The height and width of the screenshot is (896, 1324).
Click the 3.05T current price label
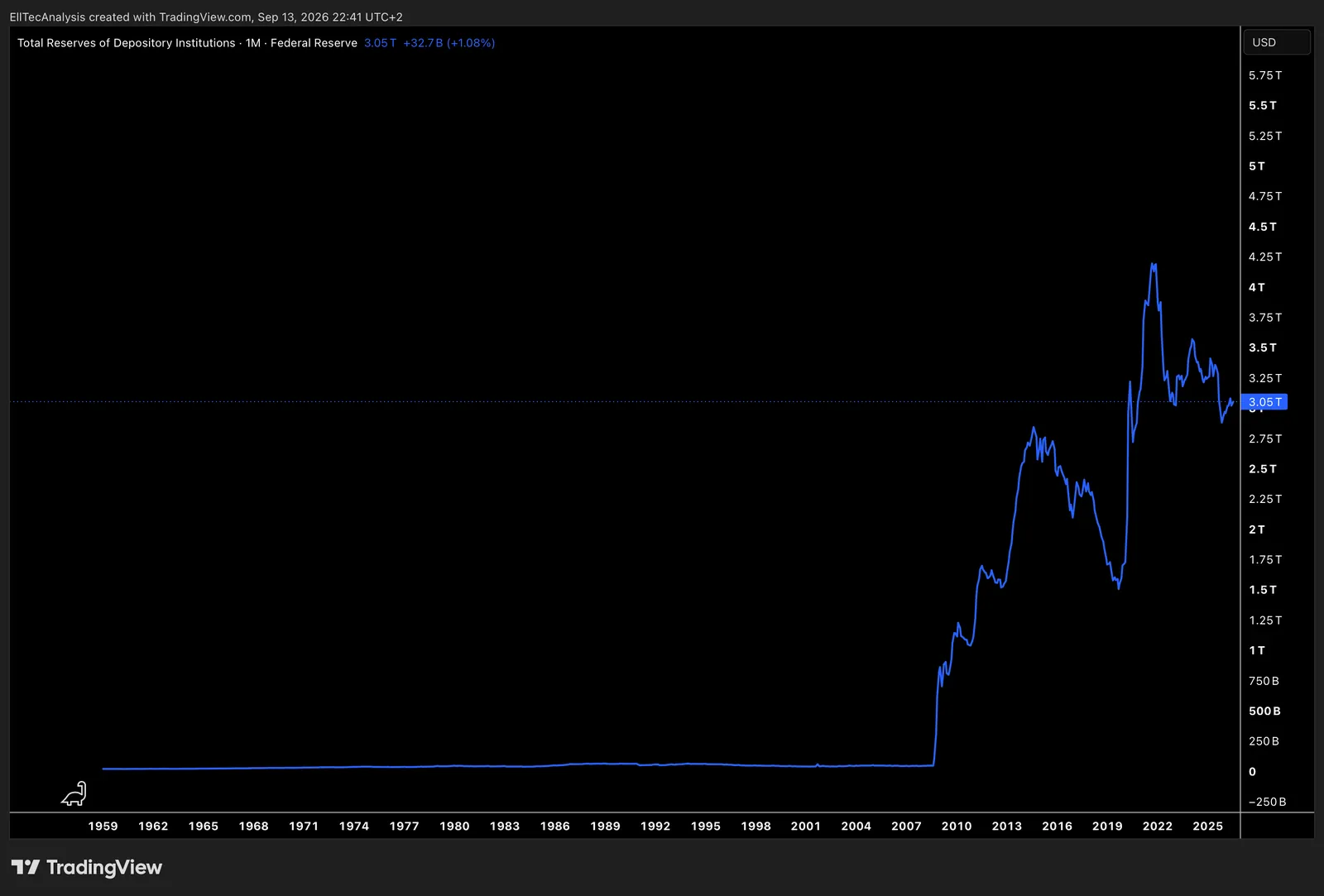coord(1264,402)
